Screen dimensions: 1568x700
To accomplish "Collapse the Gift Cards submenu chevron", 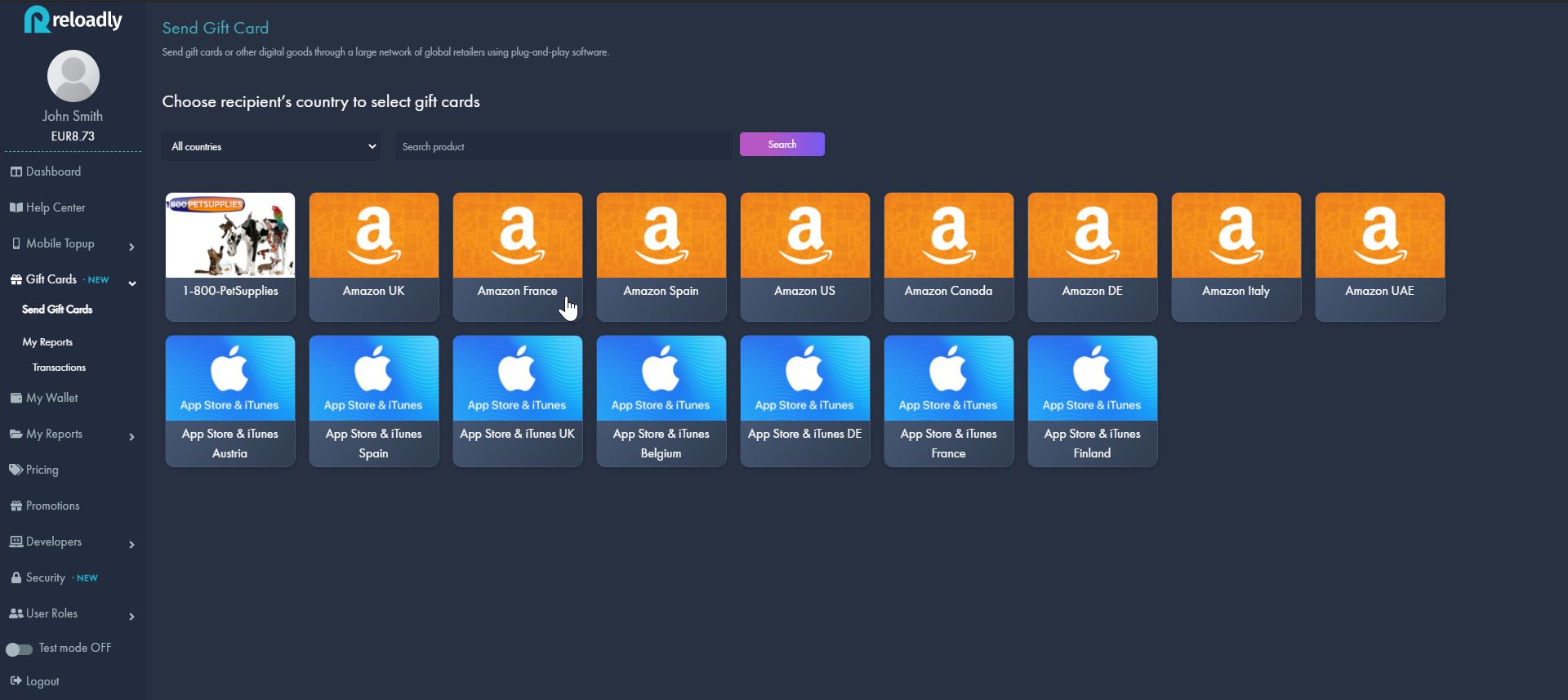I will pos(131,283).
